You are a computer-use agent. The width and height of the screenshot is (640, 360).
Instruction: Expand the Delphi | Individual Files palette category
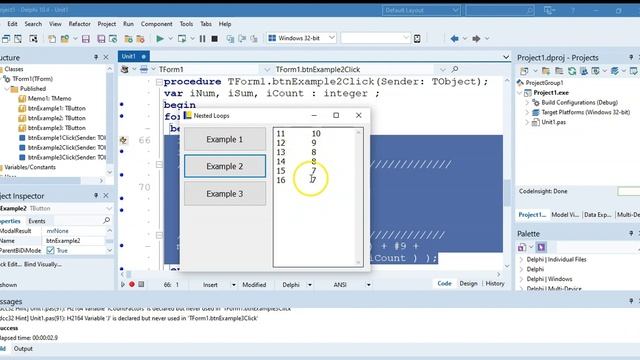point(521,260)
